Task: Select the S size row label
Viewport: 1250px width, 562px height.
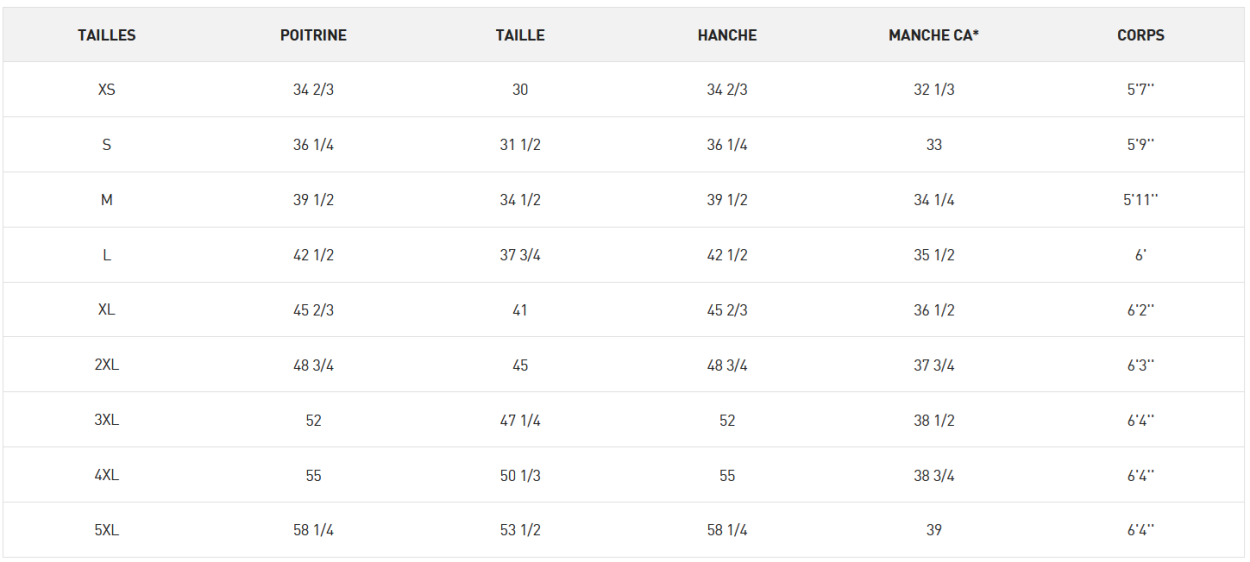Action: (107, 145)
